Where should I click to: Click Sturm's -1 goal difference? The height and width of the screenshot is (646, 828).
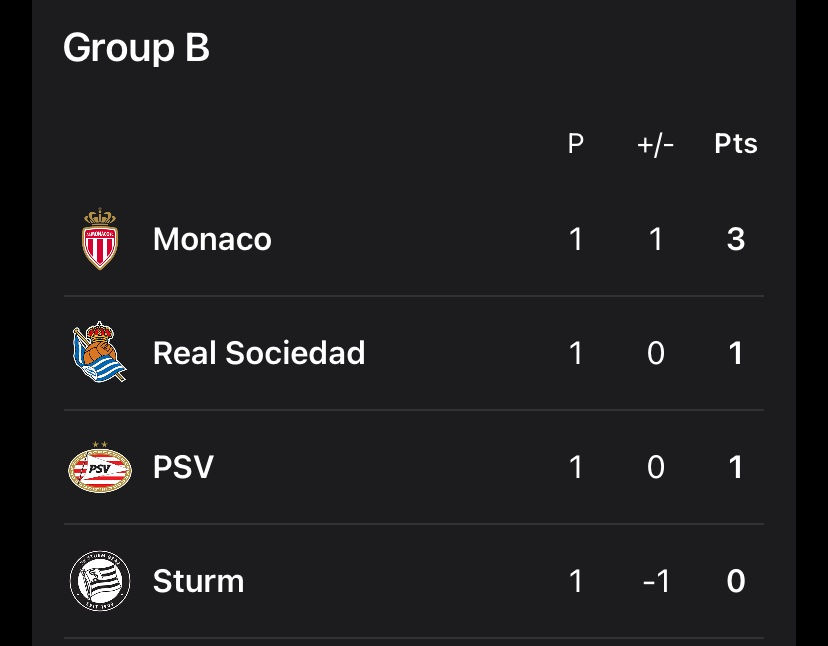tap(656, 582)
